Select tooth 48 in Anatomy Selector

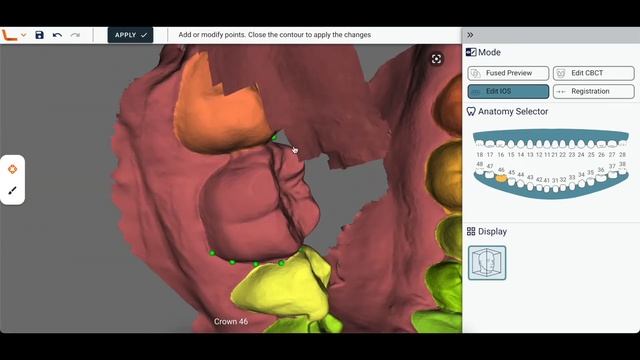(480, 171)
